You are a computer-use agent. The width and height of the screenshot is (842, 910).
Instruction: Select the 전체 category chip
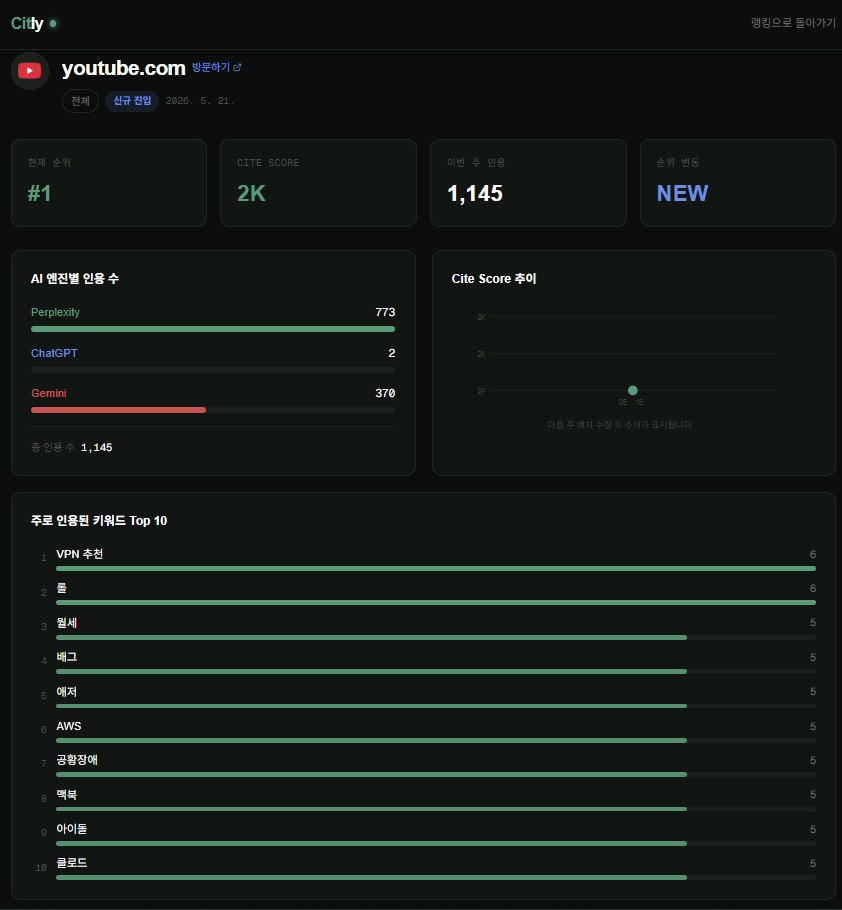(80, 101)
